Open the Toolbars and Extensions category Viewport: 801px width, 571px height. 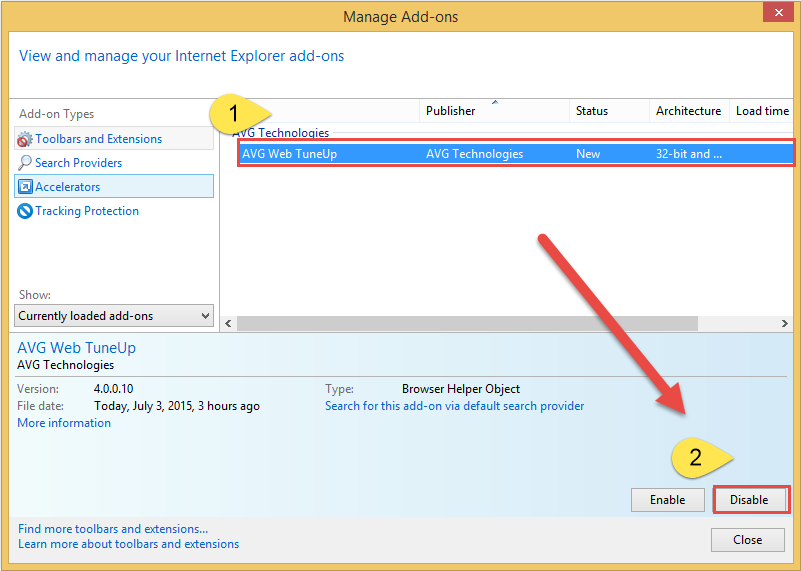click(114, 139)
